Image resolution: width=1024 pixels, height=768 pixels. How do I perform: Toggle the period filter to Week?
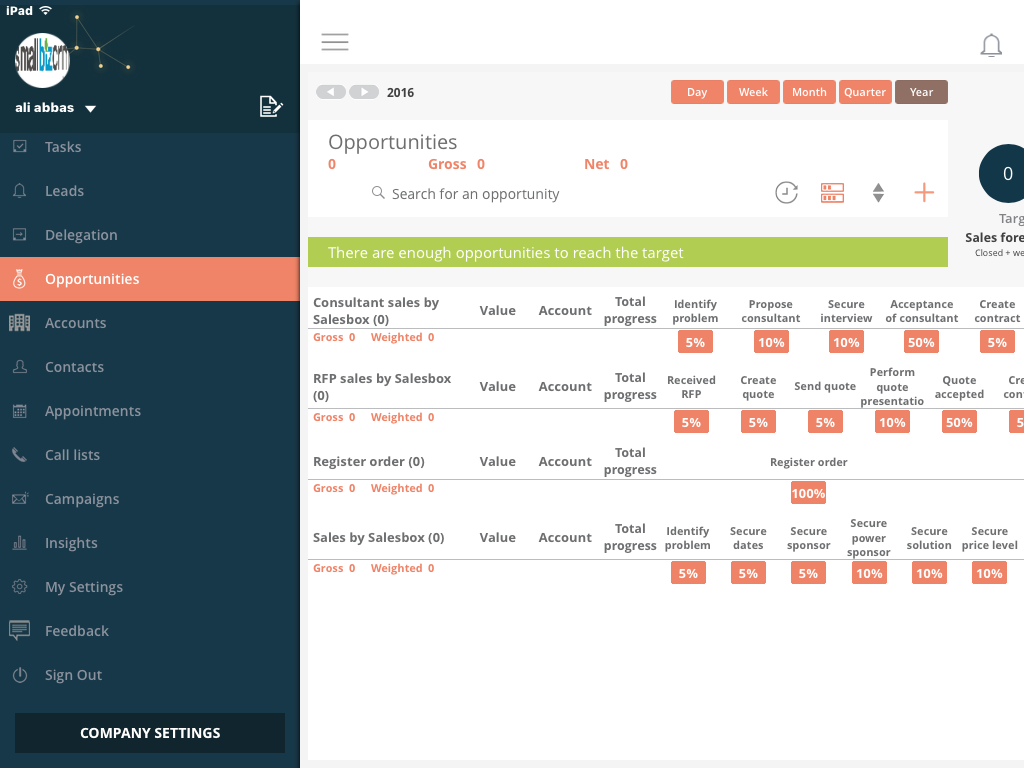(753, 92)
